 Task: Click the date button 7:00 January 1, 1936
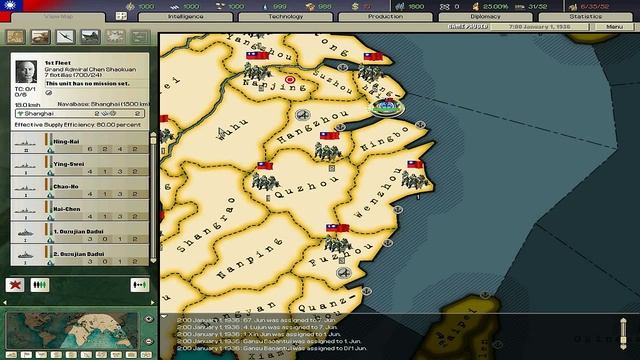tap(540, 27)
